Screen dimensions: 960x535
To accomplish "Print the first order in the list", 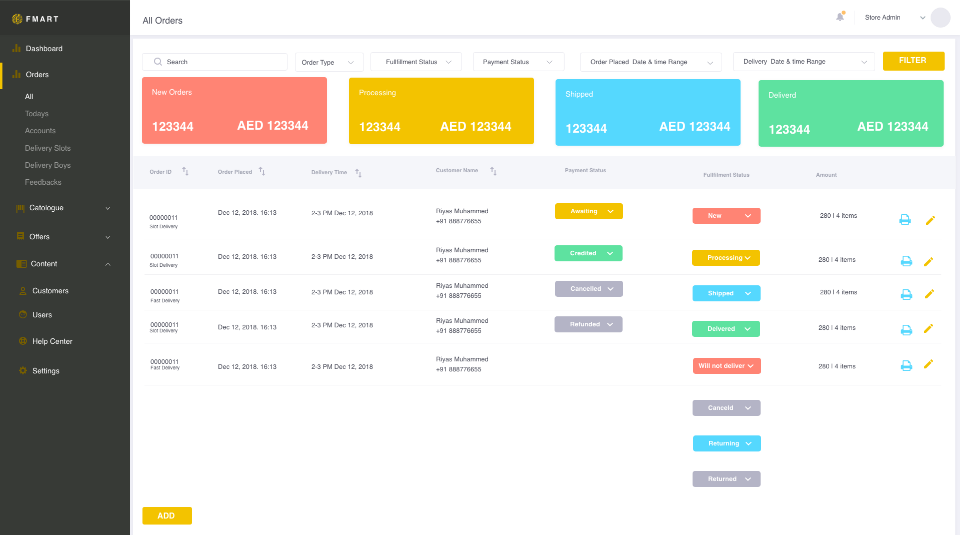I will [905, 220].
